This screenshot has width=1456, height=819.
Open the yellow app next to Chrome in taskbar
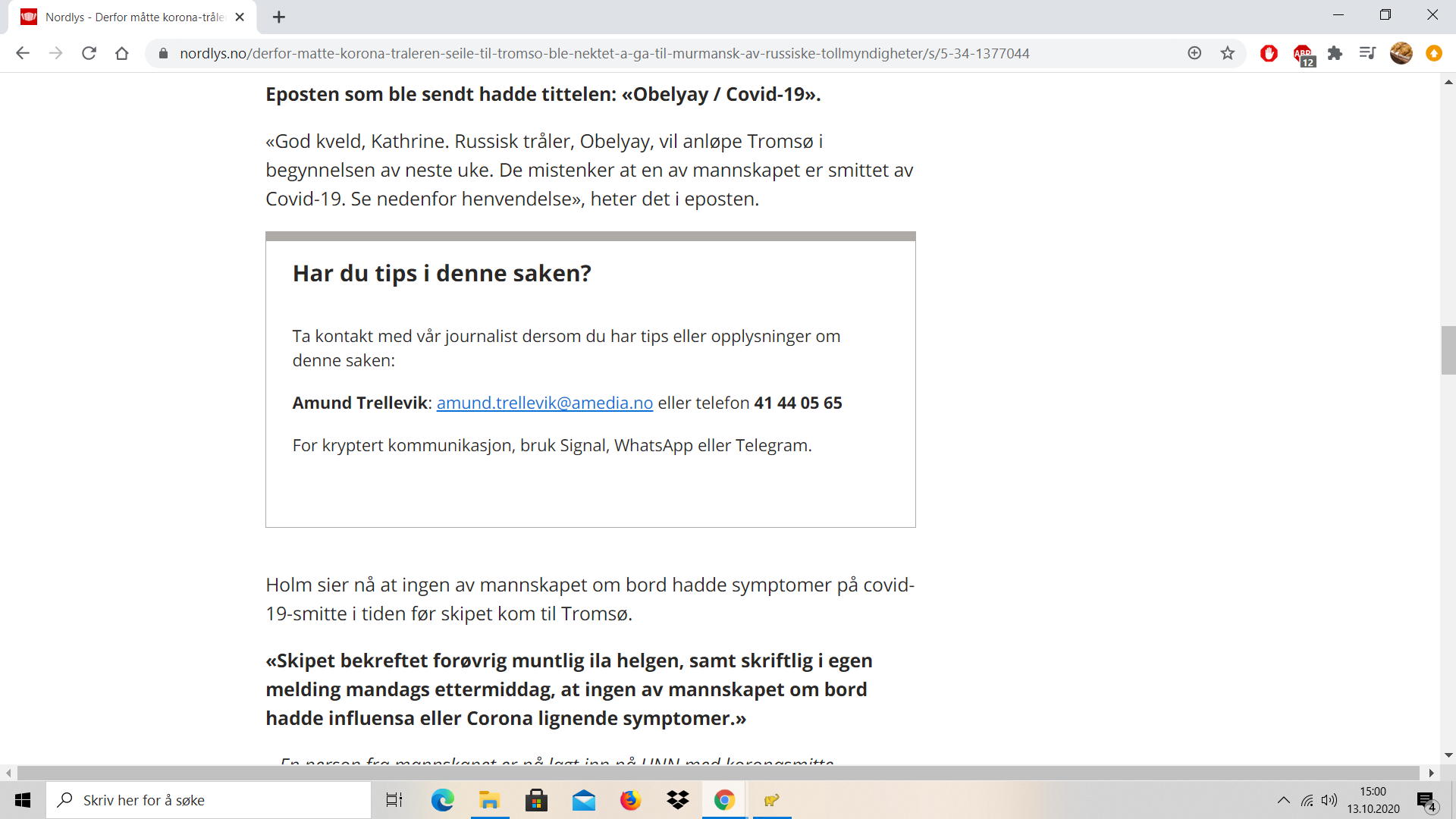772,800
